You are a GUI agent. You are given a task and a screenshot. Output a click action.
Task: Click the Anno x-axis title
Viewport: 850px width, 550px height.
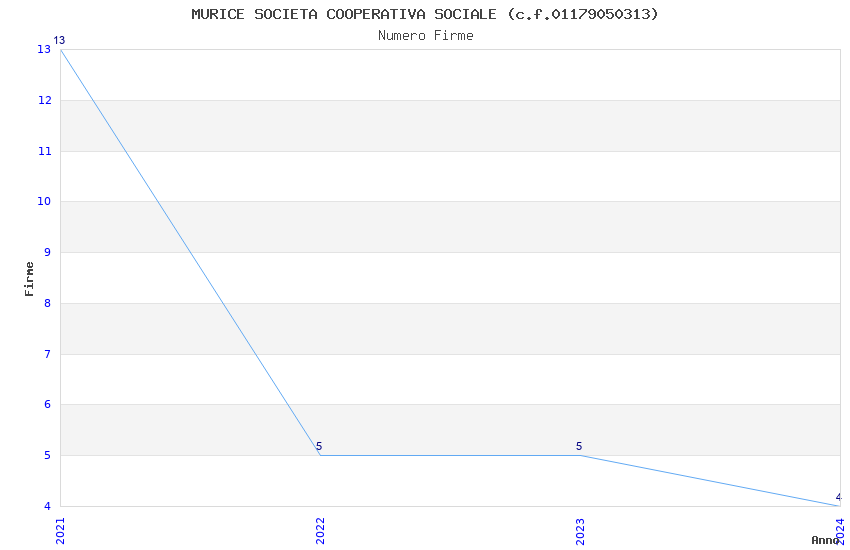click(x=824, y=540)
